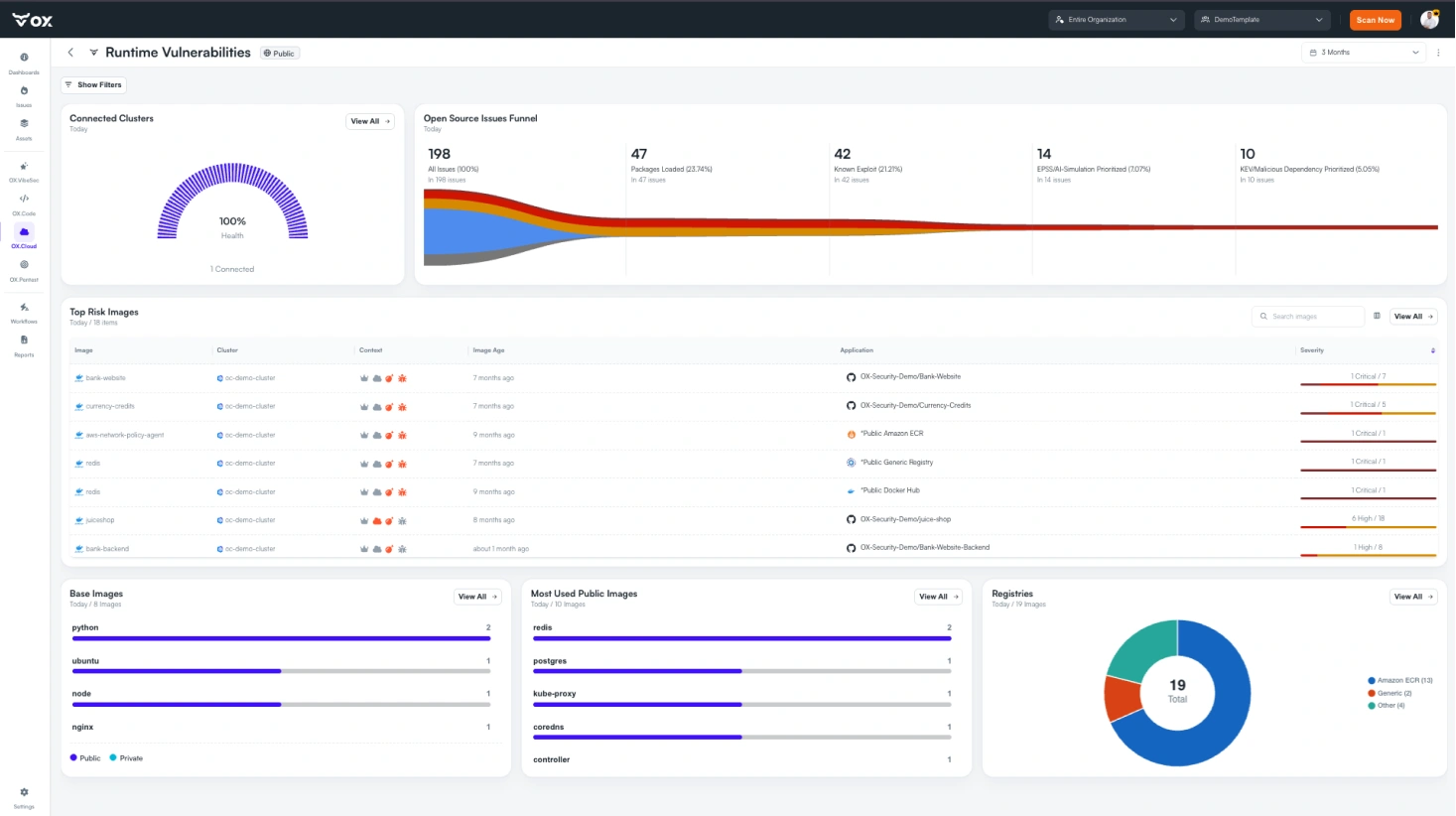Open the OX-Security-Demo/juice-shop application link
Image resolution: width=1456 pixels, height=816 pixels.
905,519
